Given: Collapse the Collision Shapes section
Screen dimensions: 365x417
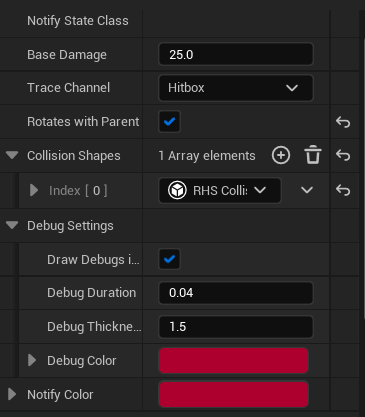Looking at the screenshot, I should coord(12,155).
